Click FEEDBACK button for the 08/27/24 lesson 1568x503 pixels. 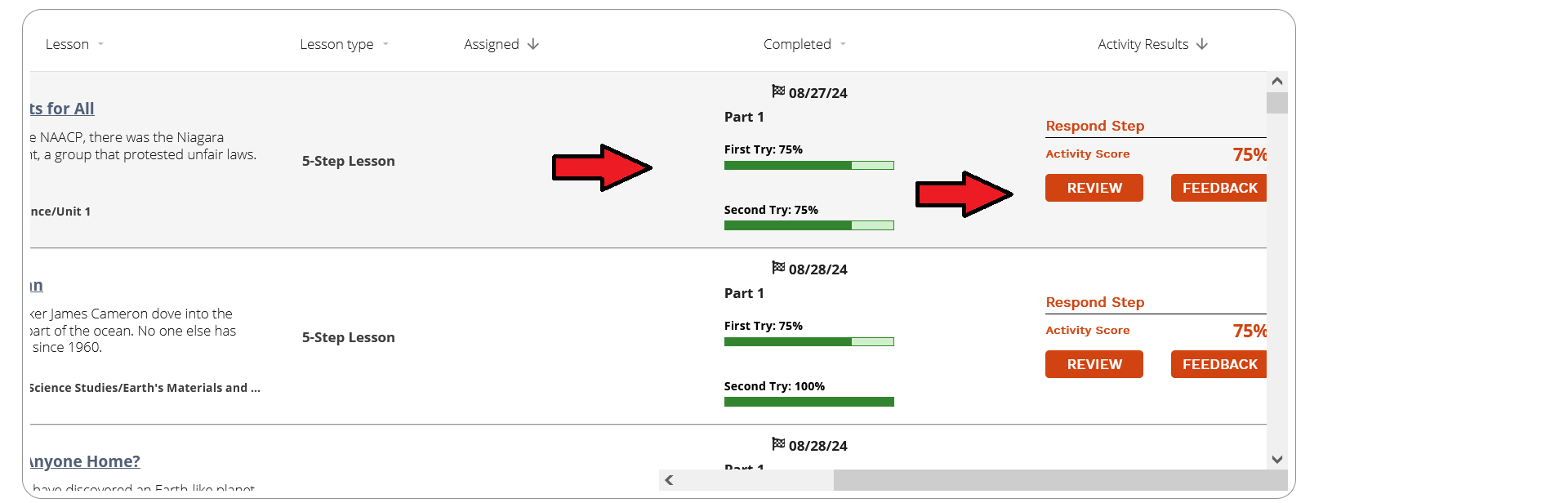point(1219,188)
